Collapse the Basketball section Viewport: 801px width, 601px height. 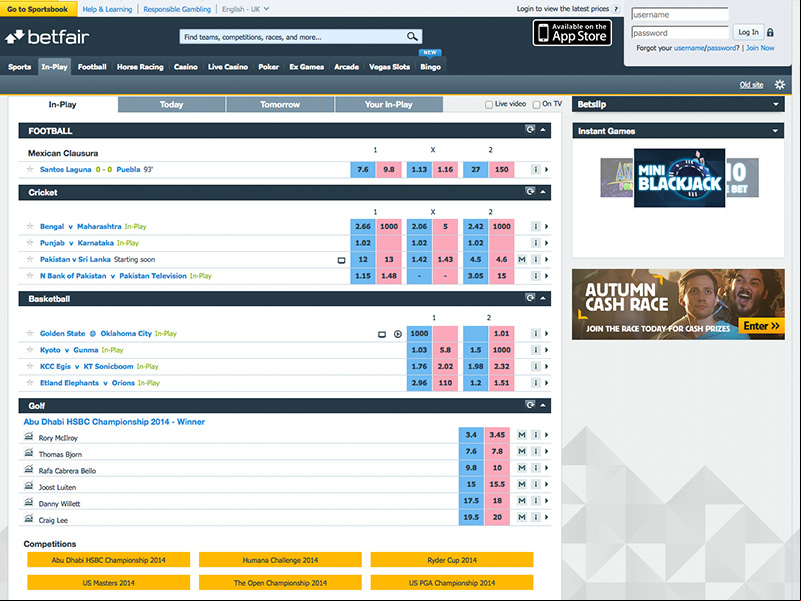[543, 298]
